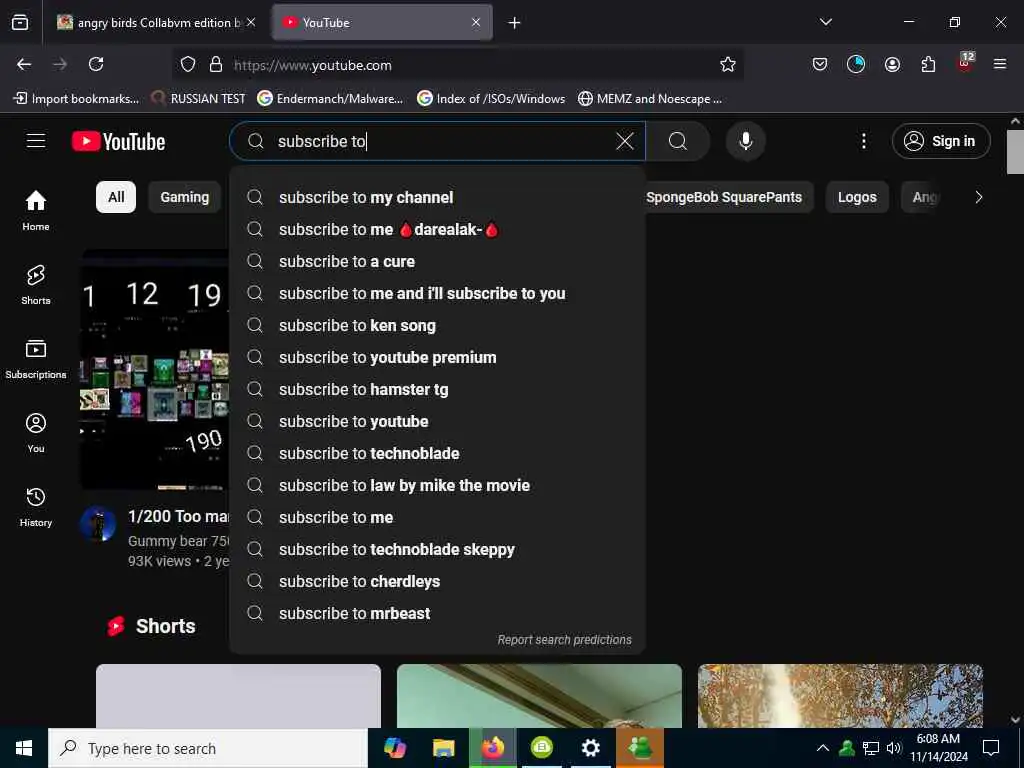This screenshot has height=768, width=1024.
Task: Click Import bookmarks in bookmarks bar
Action: click(76, 99)
